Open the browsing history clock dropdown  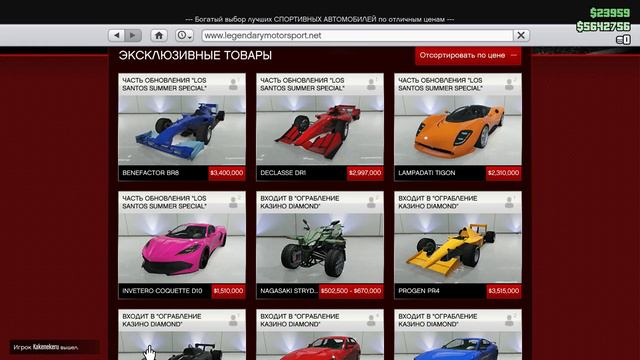coord(184,36)
